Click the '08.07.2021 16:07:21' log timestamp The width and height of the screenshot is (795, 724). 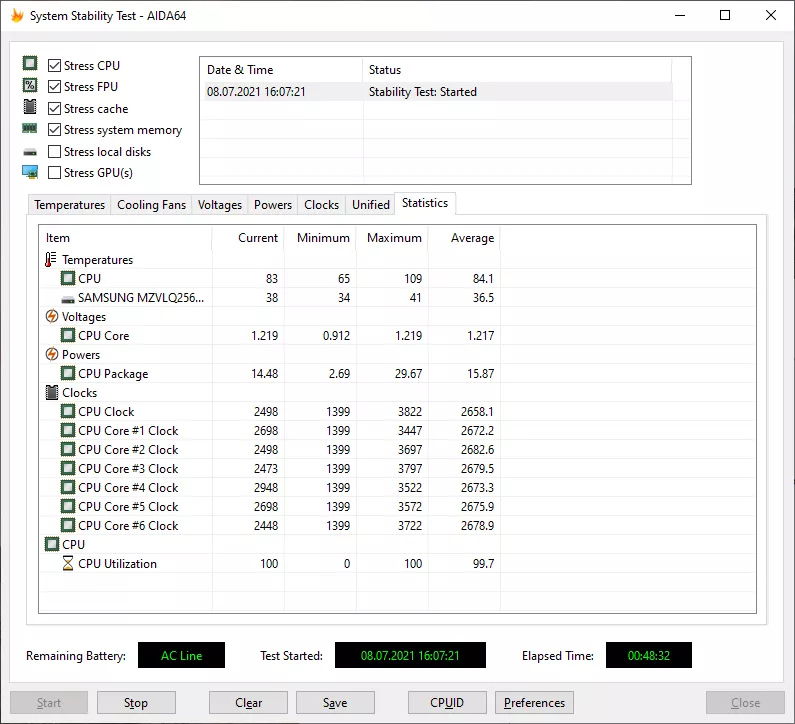click(256, 92)
